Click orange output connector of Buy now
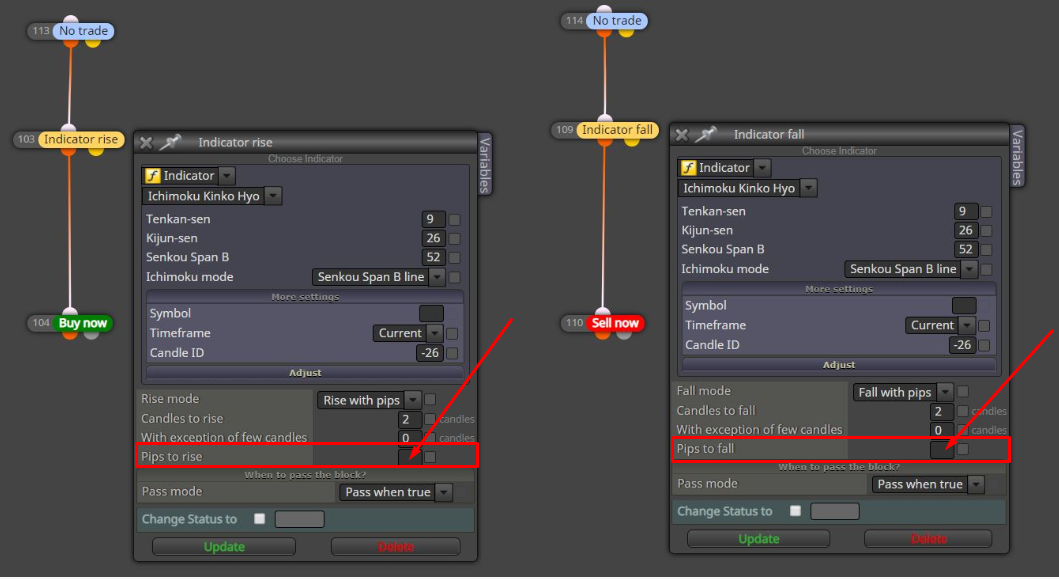Viewport: 1059px width, 579px height. click(70, 334)
